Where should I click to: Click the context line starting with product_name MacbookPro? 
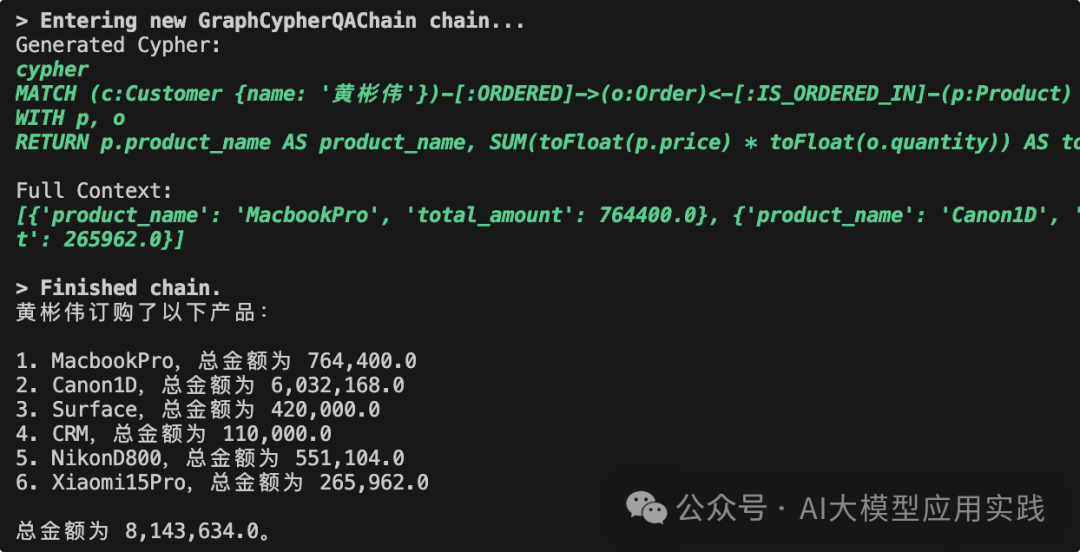pos(540,215)
